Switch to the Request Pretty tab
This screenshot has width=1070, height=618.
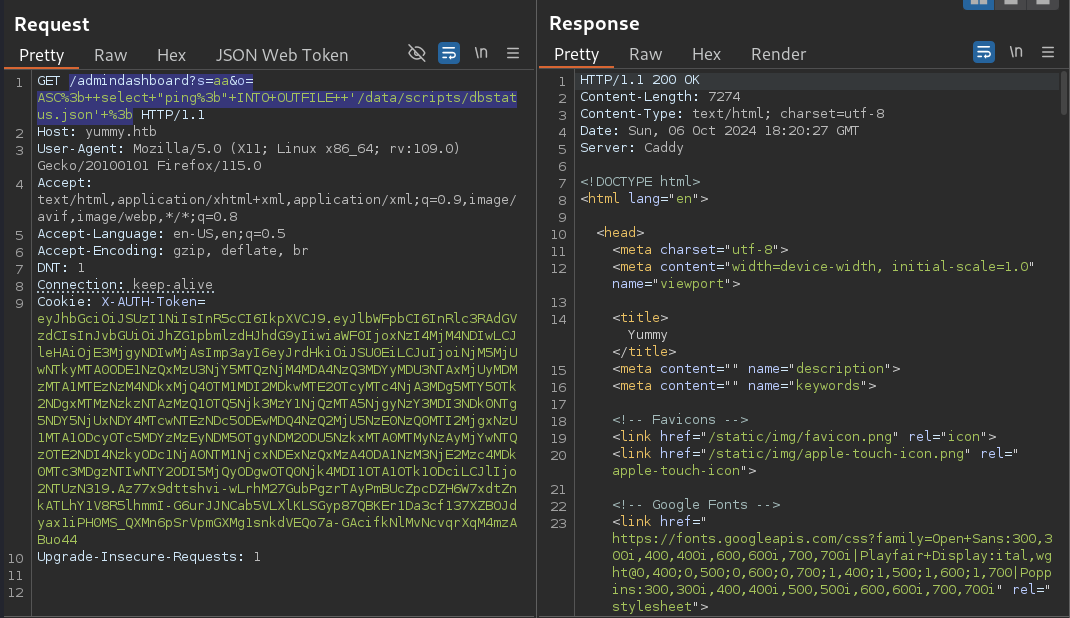click(x=42, y=55)
